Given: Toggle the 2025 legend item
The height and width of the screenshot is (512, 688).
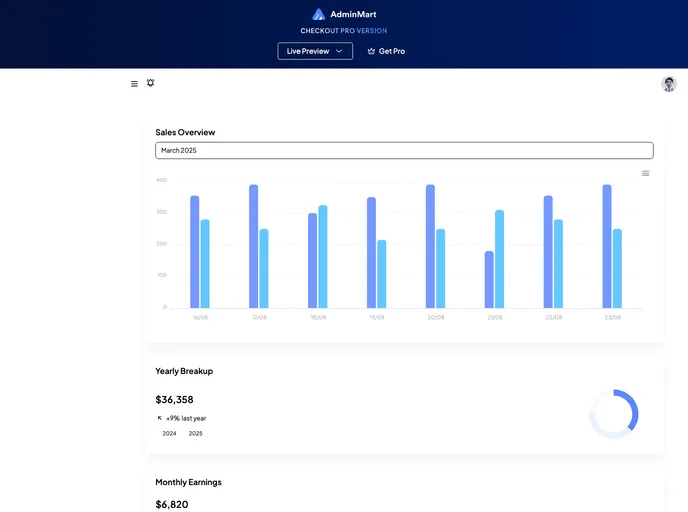Looking at the screenshot, I should 195,433.
